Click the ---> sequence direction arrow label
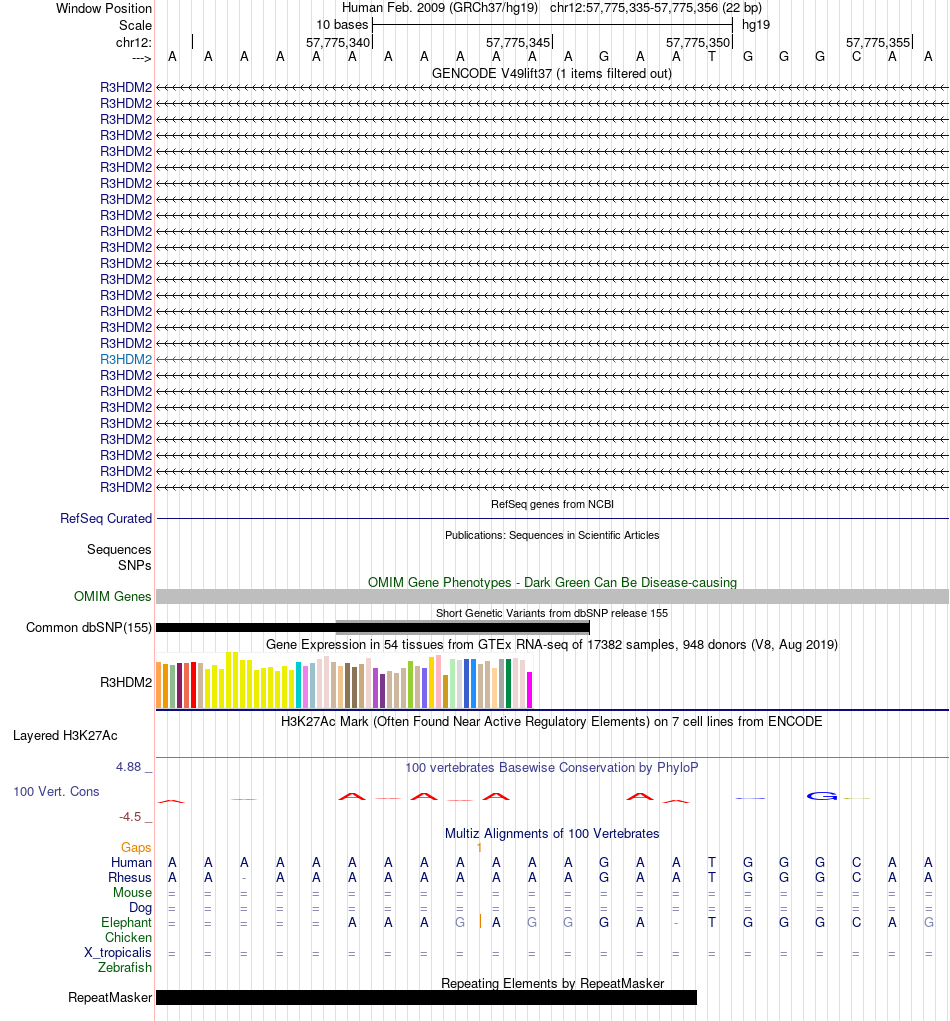 pyautogui.click(x=141, y=59)
